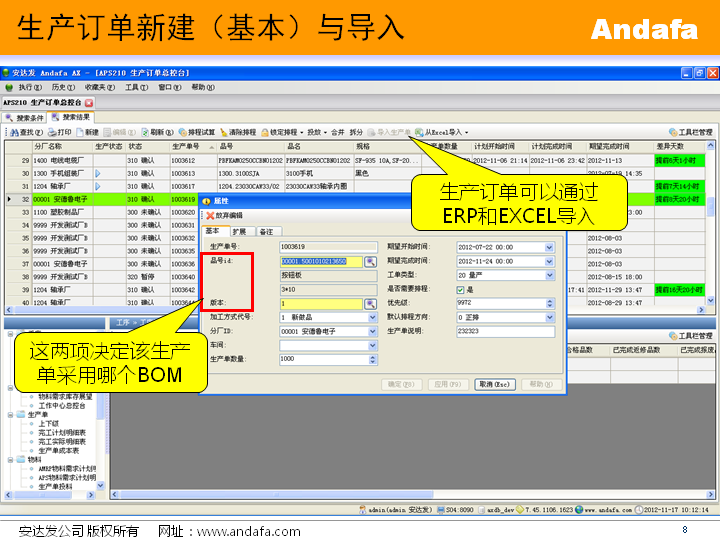Adjust the 生产单数量 spinner arrows
The height and width of the screenshot is (540, 720).
point(372,359)
